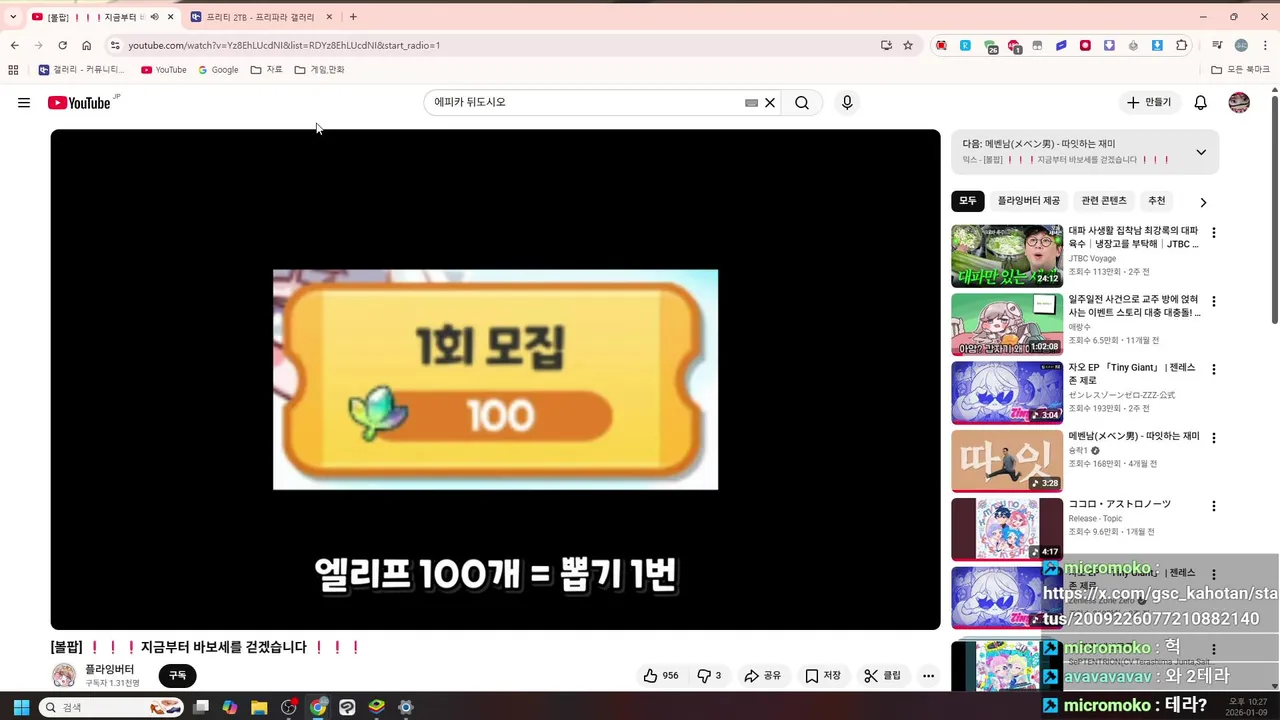Open options for ココロ・アストロノーツ video
This screenshot has width=1280, height=720.
point(1214,506)
